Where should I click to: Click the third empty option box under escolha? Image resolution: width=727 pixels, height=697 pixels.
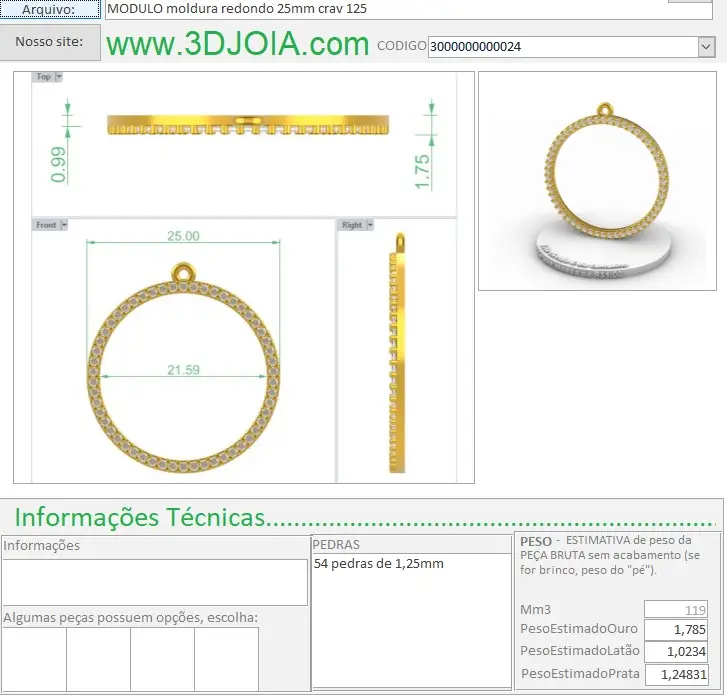(162, 659)
